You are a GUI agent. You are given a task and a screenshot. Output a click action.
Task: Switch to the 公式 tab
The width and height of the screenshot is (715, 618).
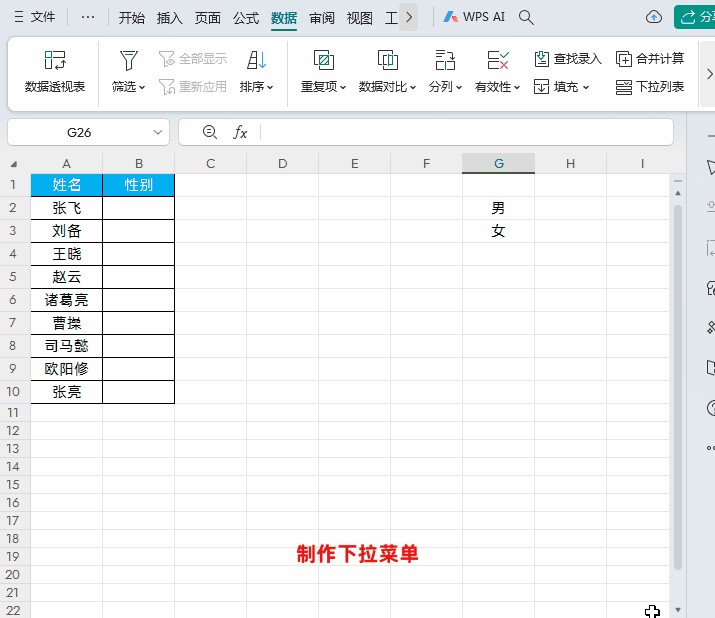[x=246, y=18]
